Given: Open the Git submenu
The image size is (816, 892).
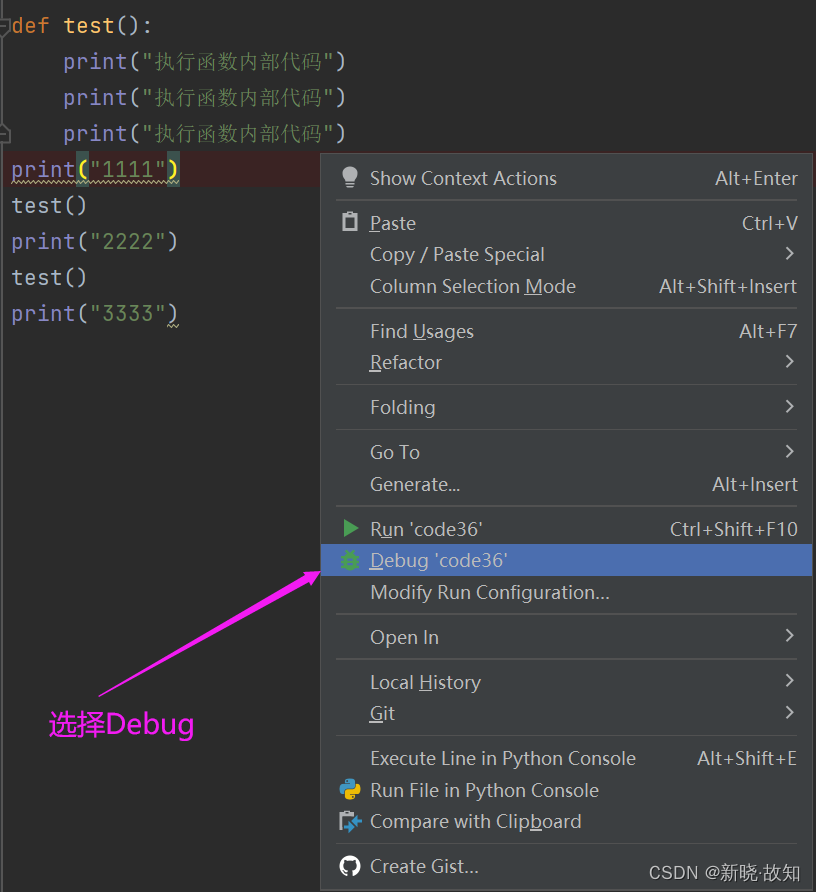Looking at the screenshot, I should point(382,713).
